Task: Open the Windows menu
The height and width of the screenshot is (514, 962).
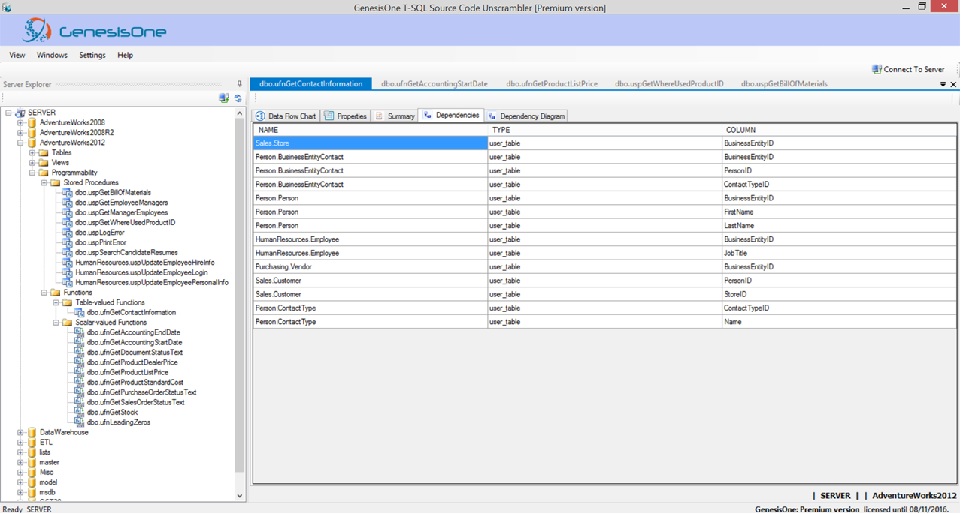Action: click(52, 55)
